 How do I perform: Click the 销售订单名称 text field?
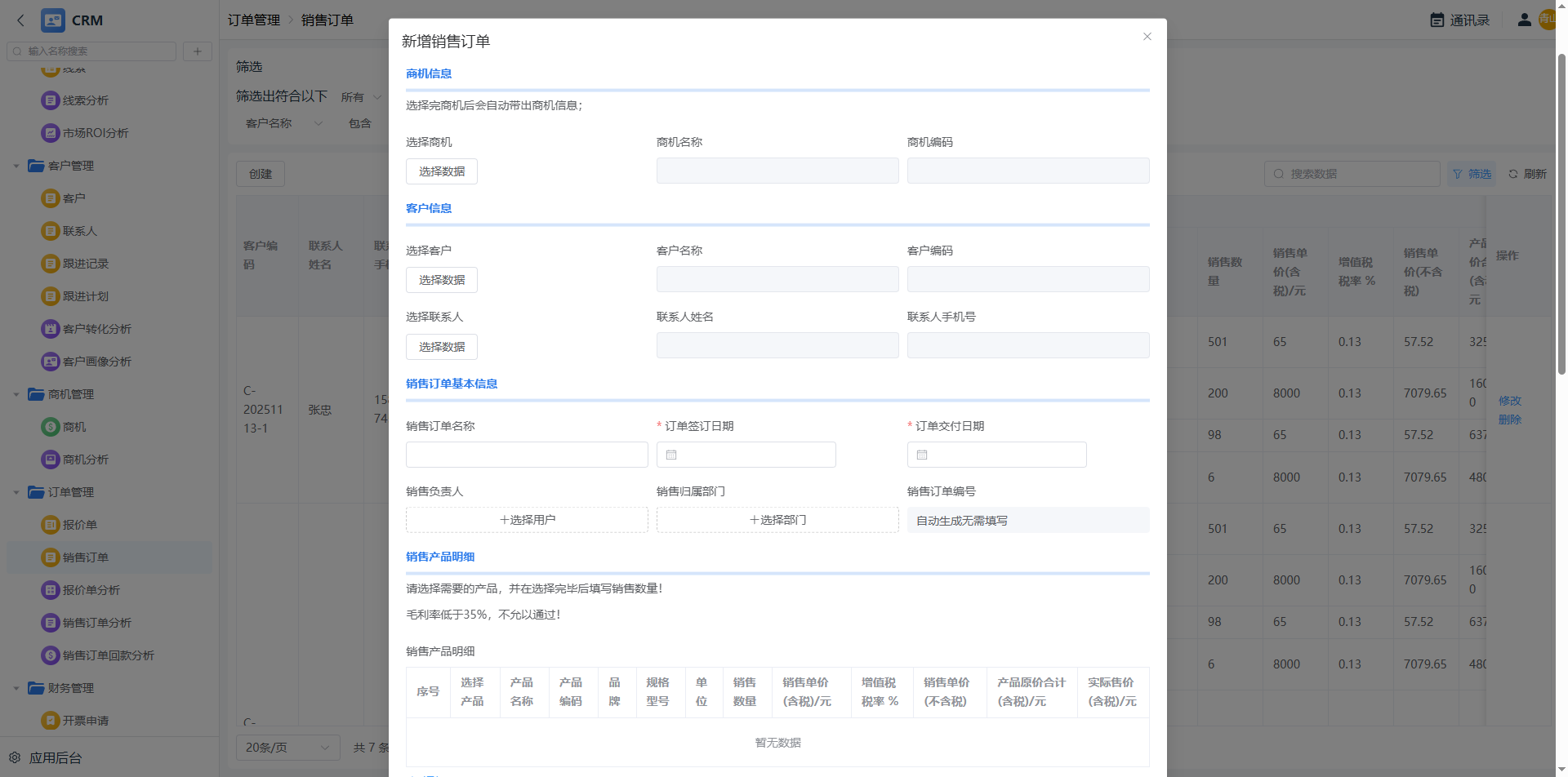click(x=527, y=455)
